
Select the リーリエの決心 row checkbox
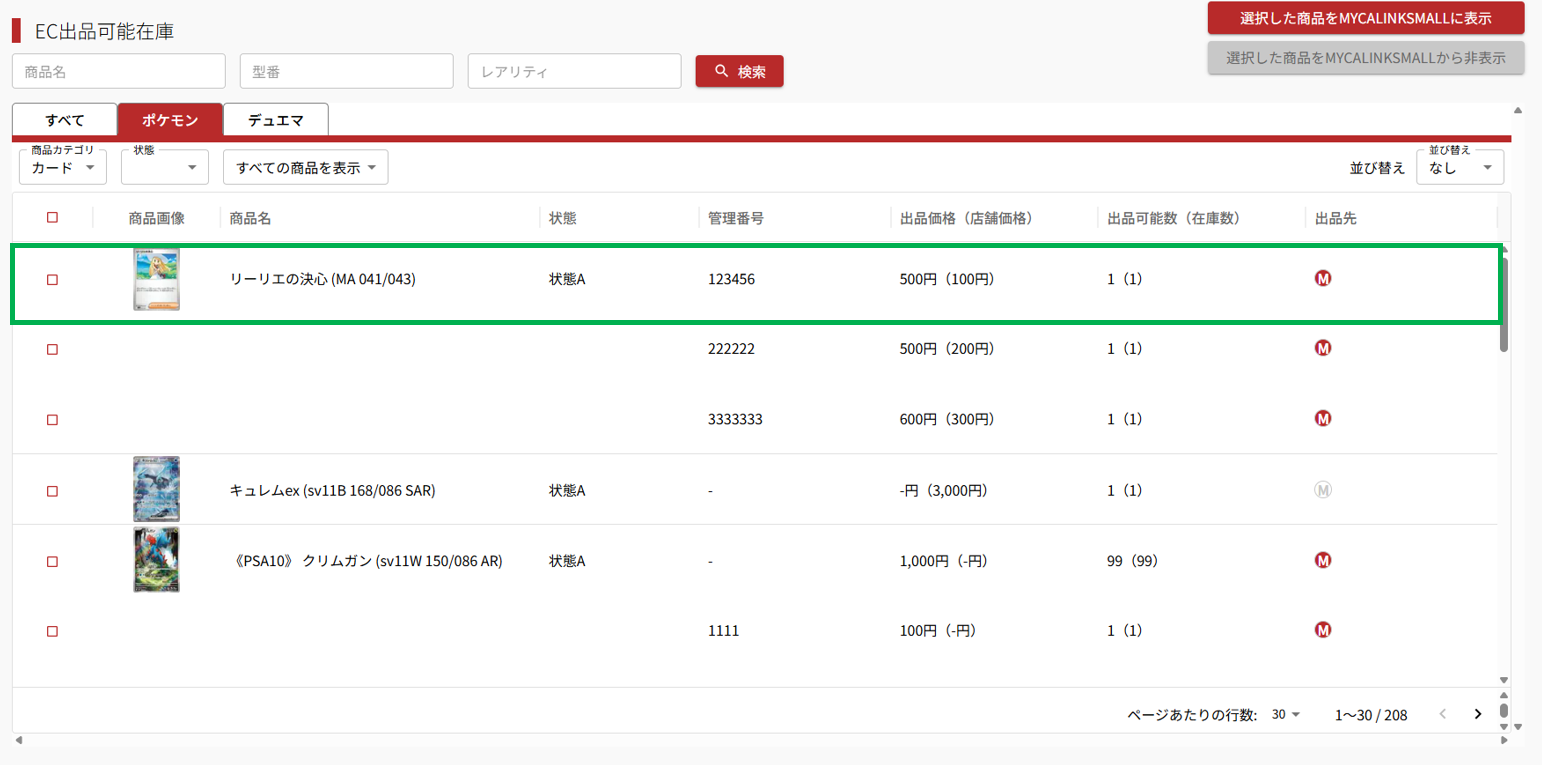tap(53, 280)
